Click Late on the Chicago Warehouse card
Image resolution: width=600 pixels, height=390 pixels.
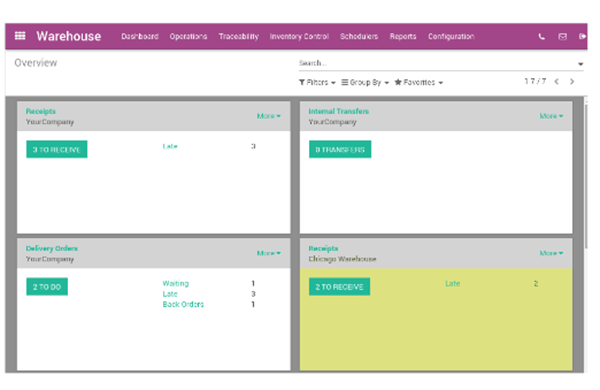tap(453, 284)
